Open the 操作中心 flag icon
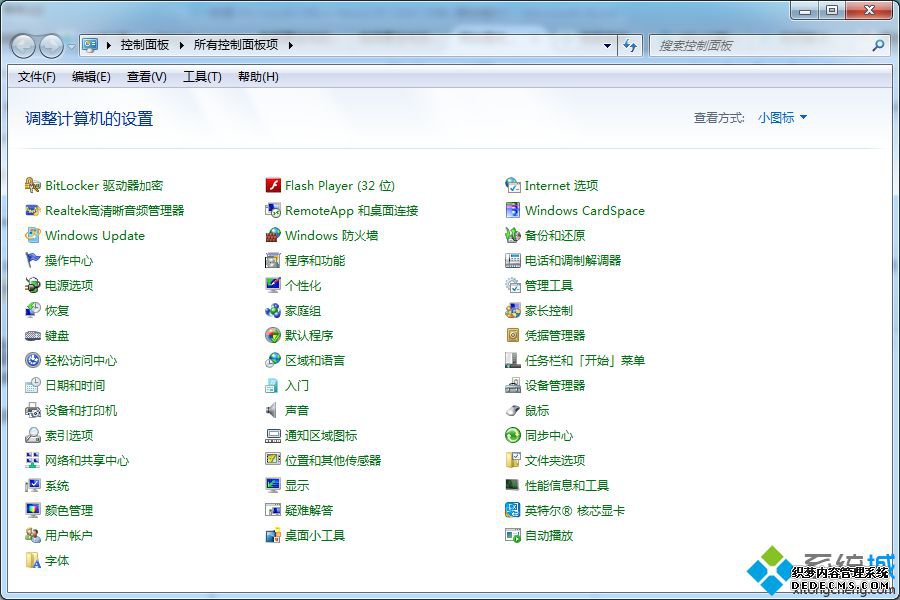900x600 pixels. (33, 261)
